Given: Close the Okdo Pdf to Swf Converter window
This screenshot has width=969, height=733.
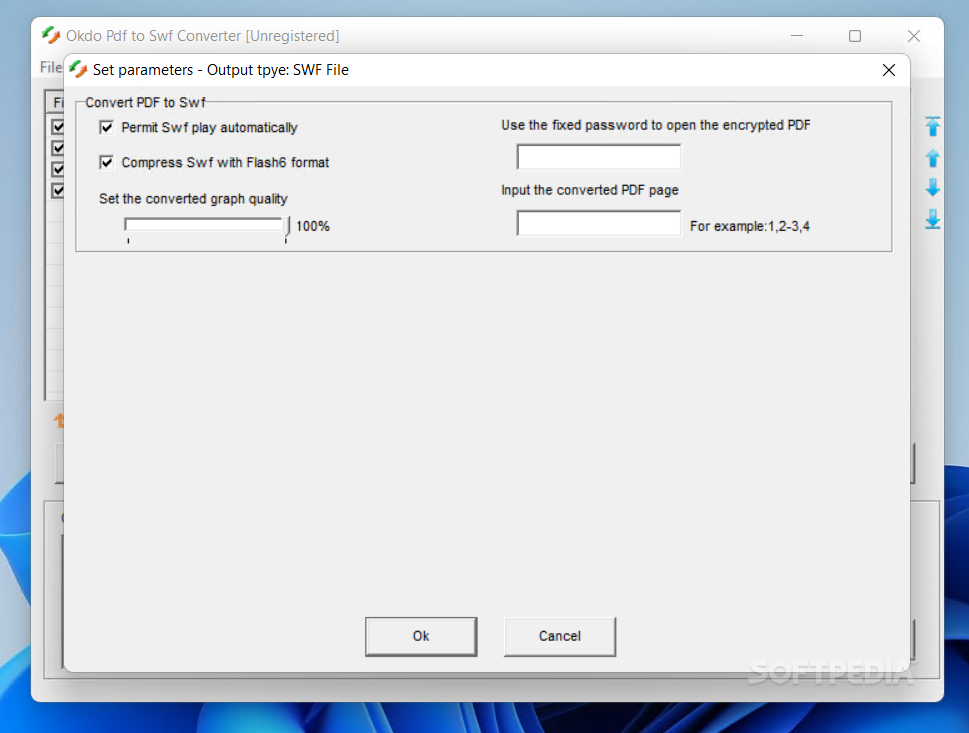Looking at the screenshot, I should [x=913, y=36].
